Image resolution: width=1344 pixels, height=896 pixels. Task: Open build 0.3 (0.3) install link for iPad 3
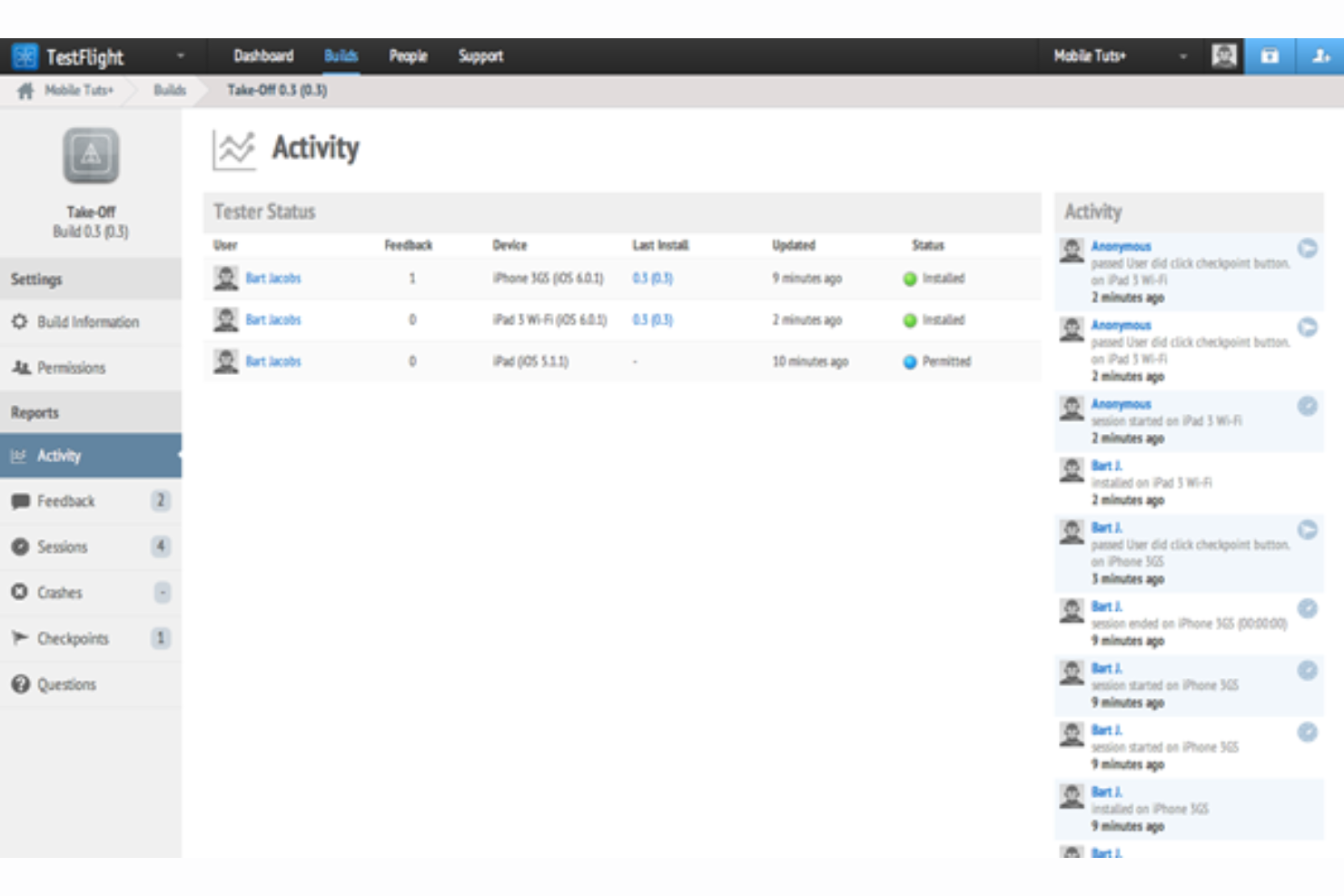click(x=649, y=320)
